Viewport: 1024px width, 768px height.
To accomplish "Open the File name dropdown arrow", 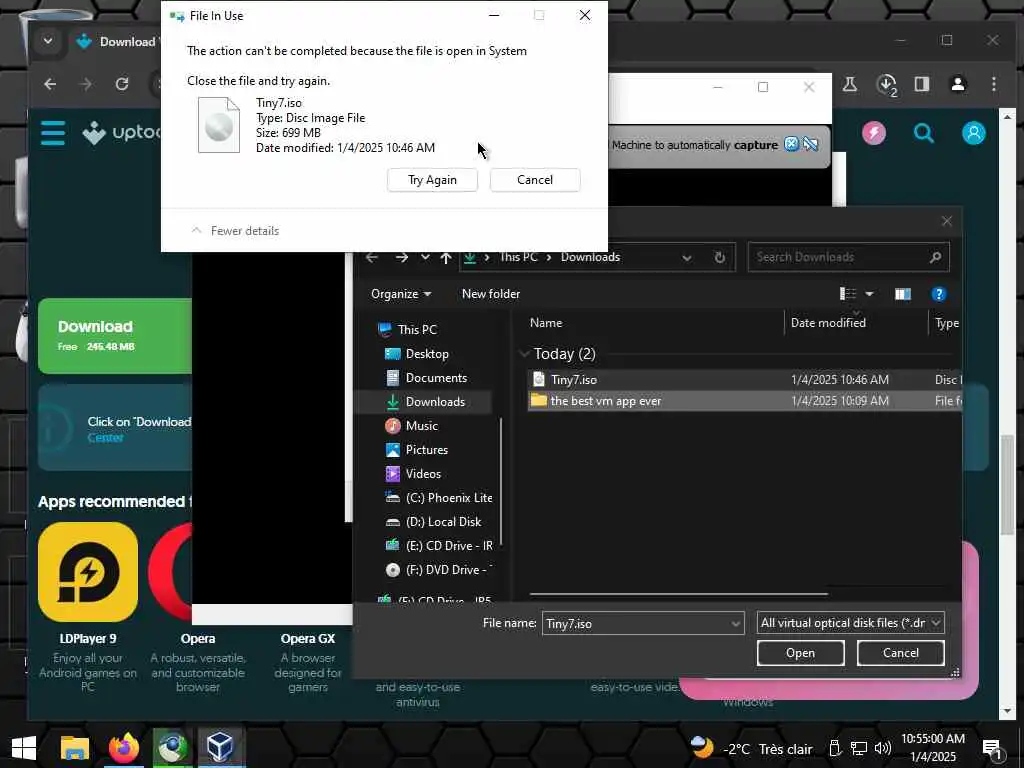I will click(x=736, y=624).
